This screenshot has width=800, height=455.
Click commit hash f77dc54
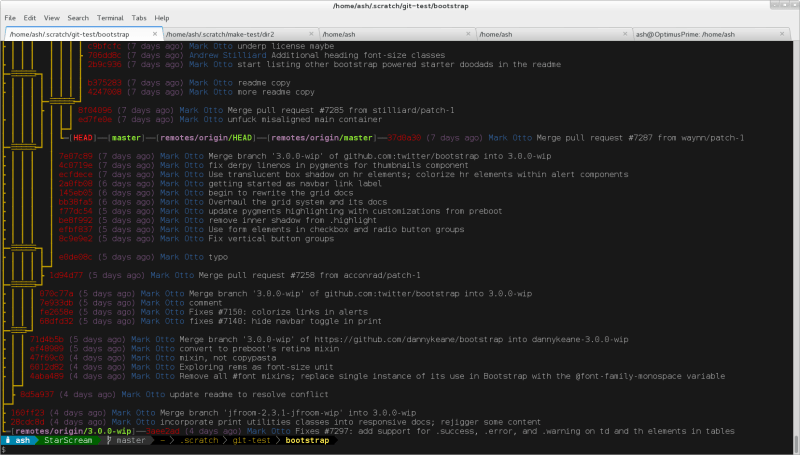(76, 211)
